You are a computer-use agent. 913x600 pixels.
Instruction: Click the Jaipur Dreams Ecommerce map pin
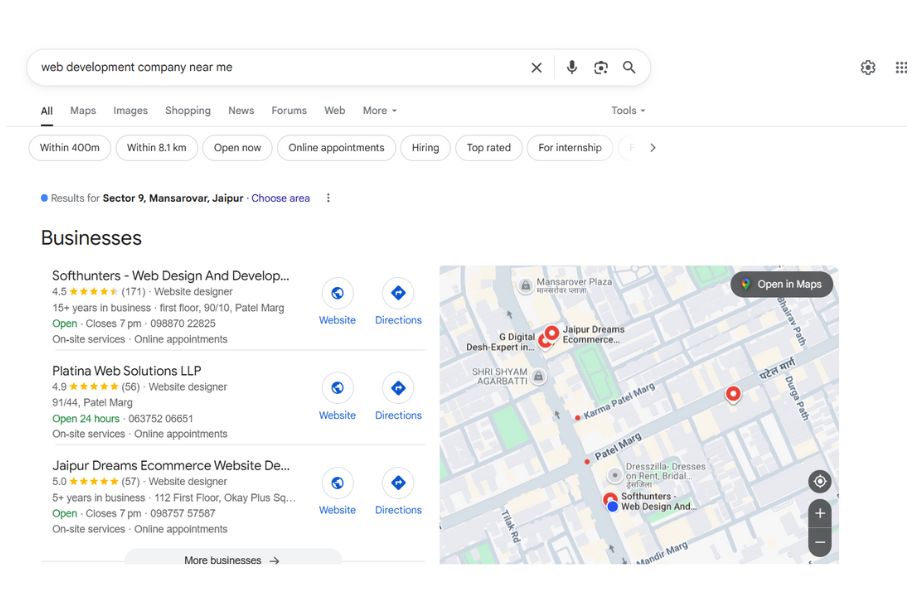552,334
